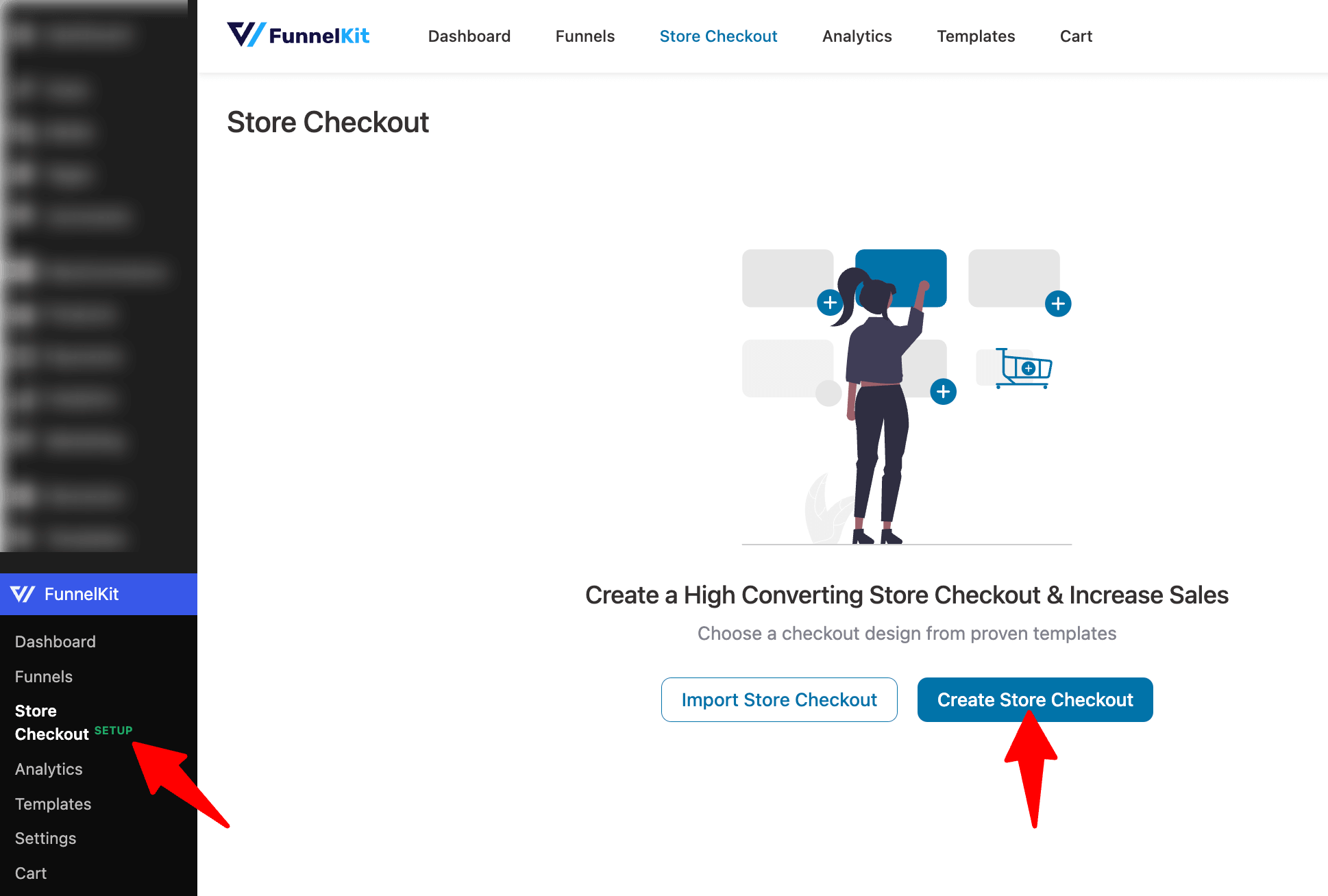Click the shopping cart illustration icon

pyautogui.click(x=1023, y=369)
